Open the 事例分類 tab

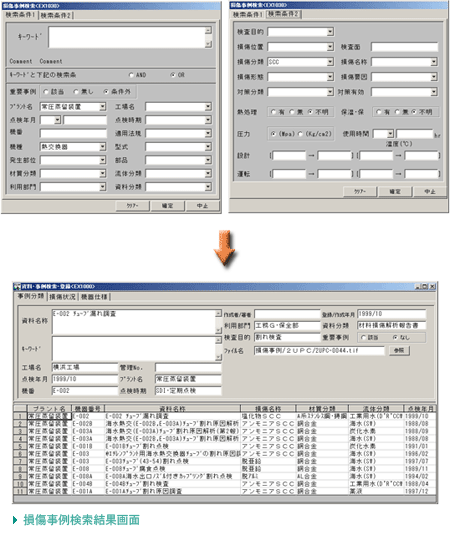point(31,296)
